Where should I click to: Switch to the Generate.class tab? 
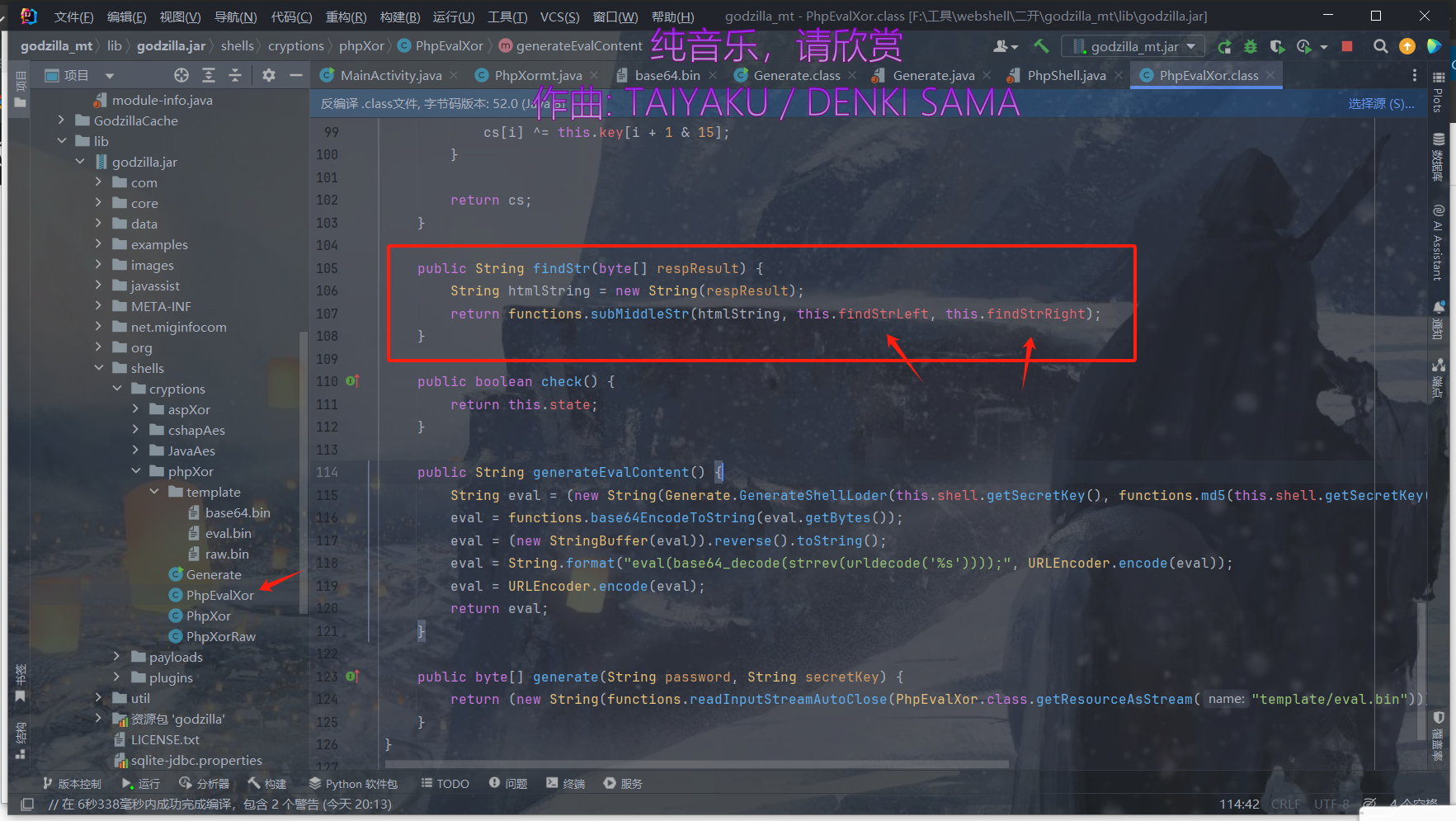[797, 75]
